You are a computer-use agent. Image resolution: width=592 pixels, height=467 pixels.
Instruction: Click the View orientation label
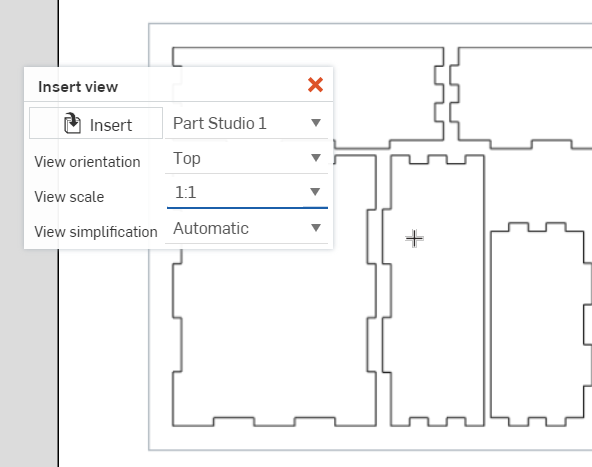[87, 162]
